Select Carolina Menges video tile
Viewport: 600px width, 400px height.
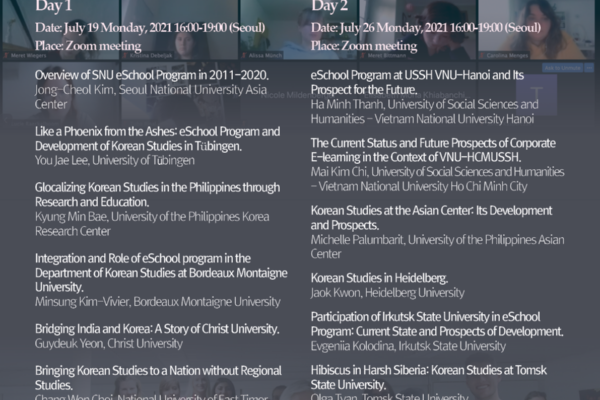click(x=536, y=29)
